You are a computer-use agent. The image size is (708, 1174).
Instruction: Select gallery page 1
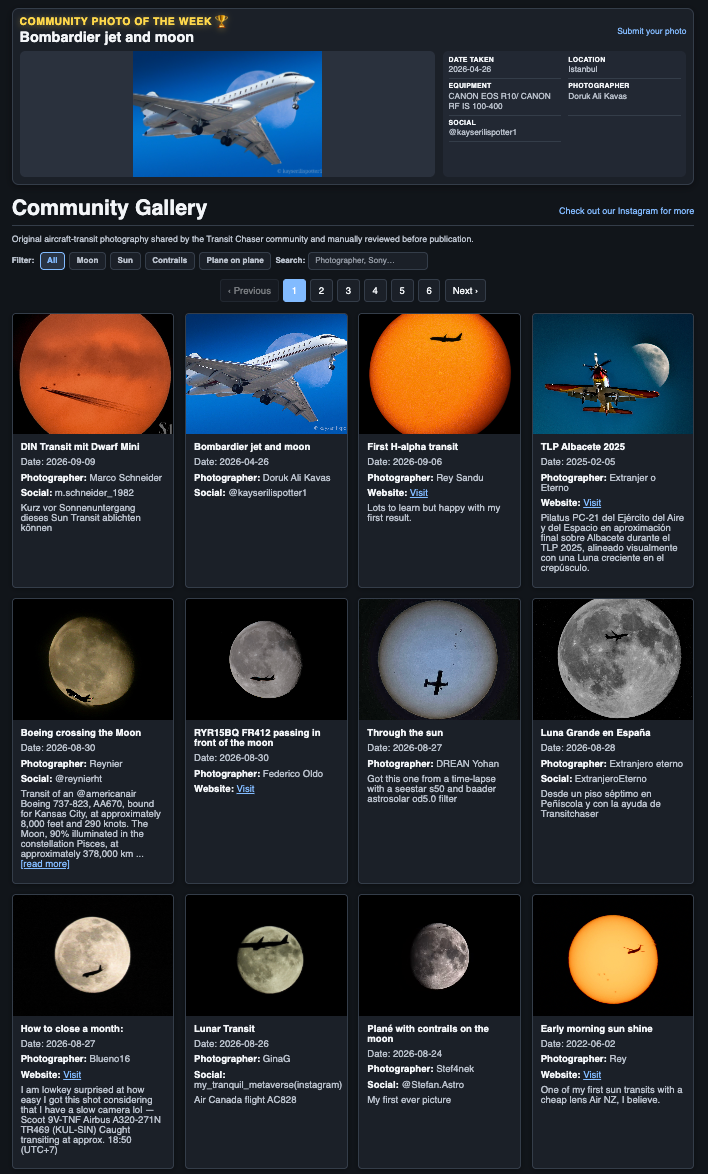[x=294, y=291]
